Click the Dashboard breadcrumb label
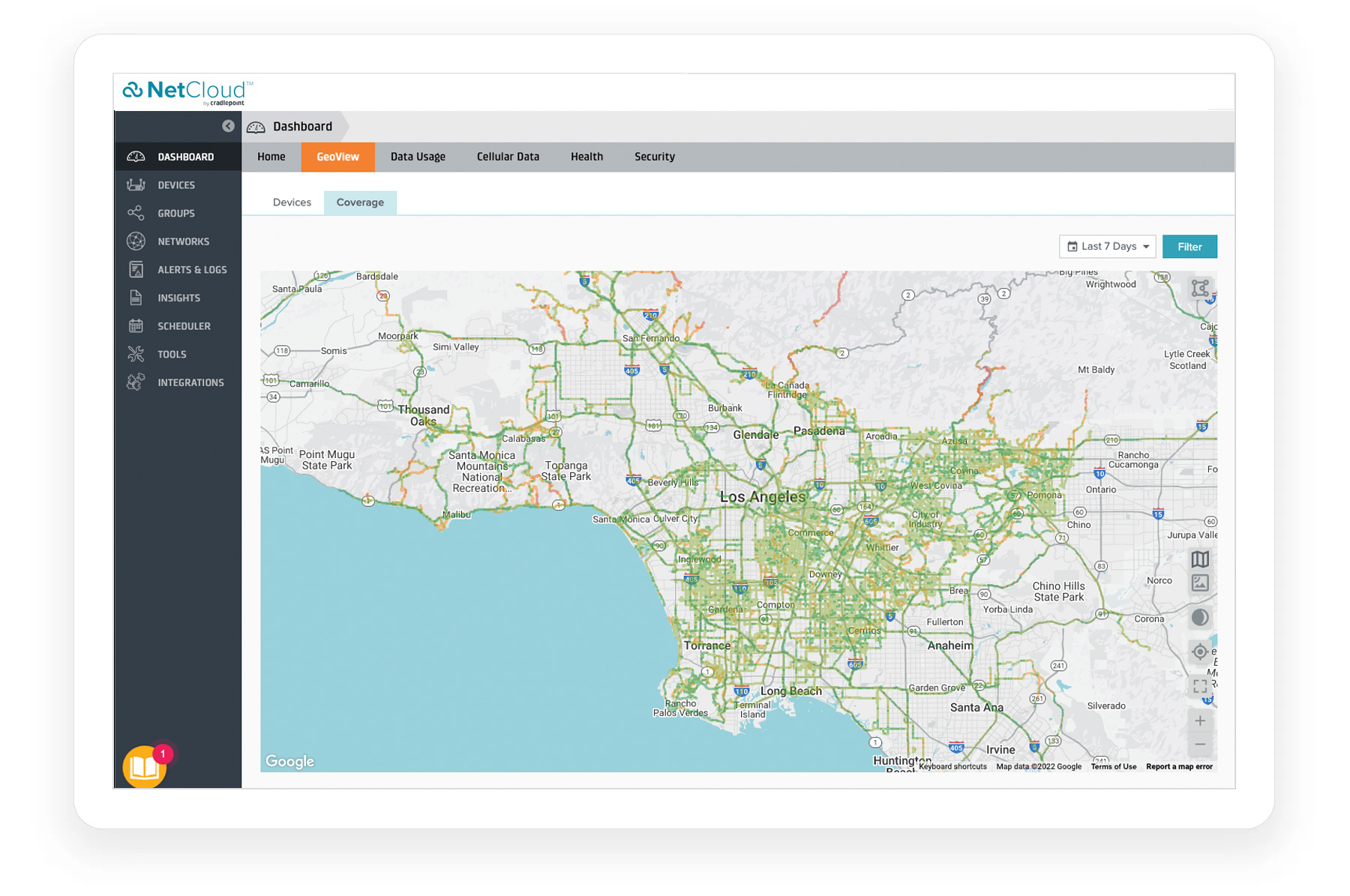Image resolution: width=1350 pixels, height=896 pixels. (302, 127)
